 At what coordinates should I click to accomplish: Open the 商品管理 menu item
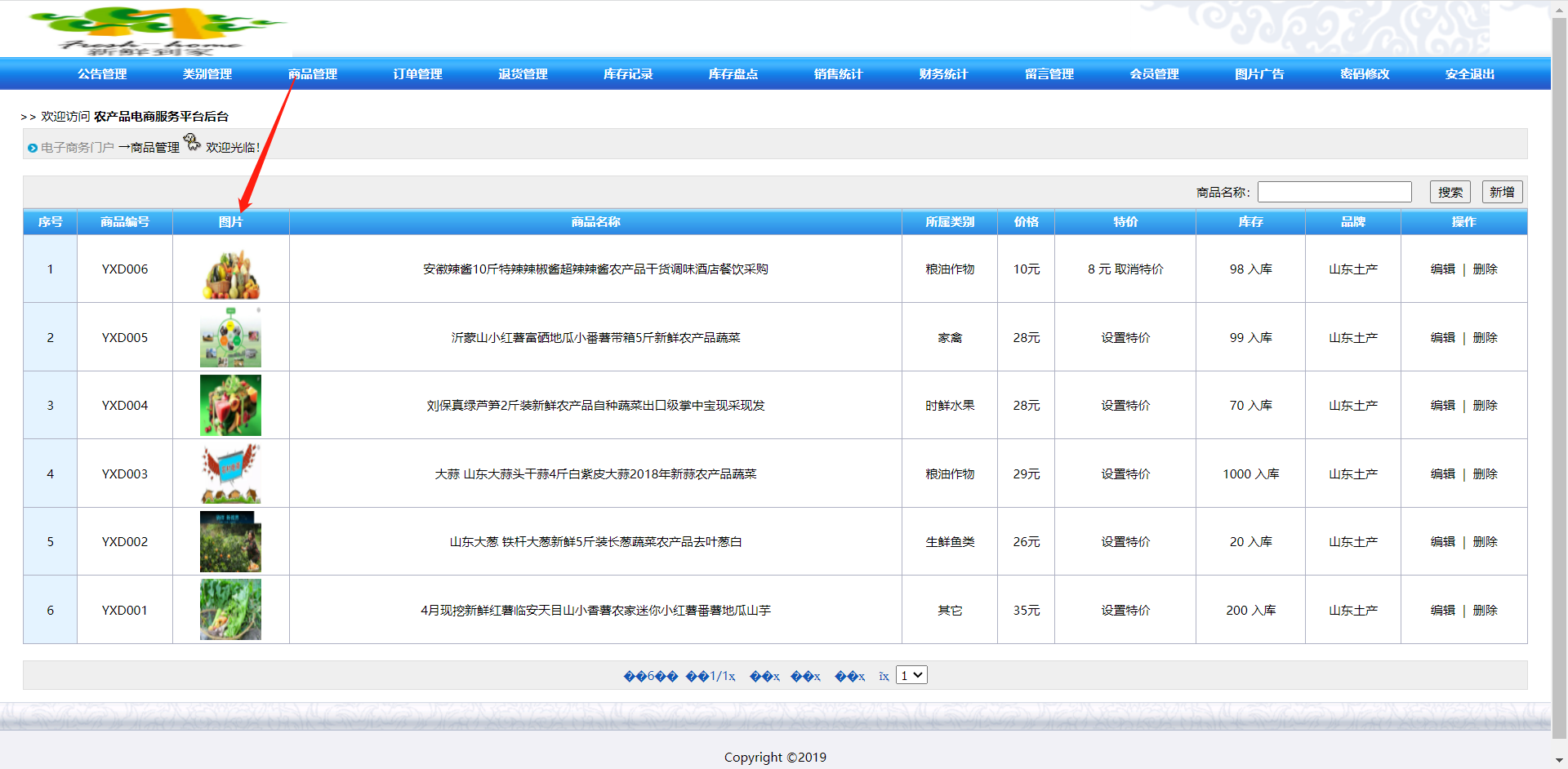coord(312,73)
